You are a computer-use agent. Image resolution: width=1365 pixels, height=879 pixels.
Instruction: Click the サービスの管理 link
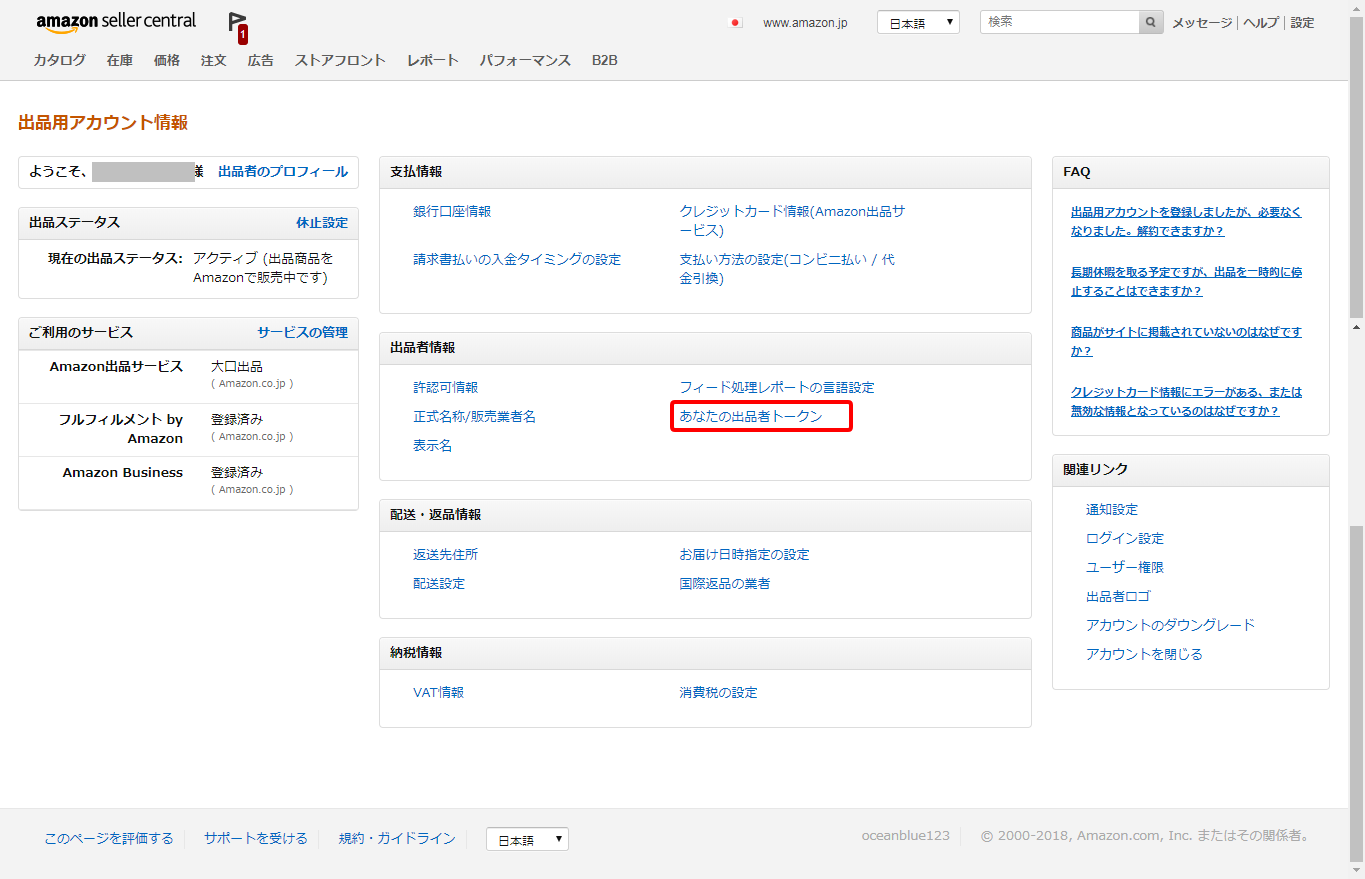click(x=303, y=332)
